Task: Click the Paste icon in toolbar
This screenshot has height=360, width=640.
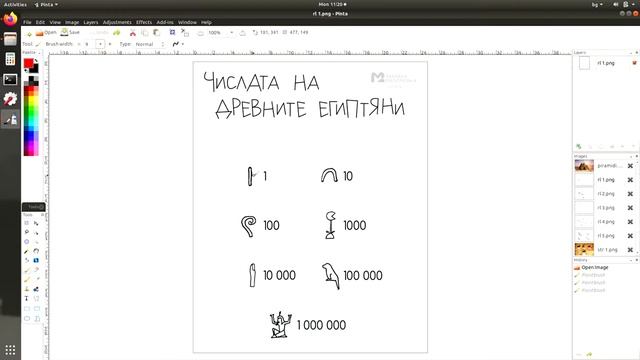Action: [156, 33]
